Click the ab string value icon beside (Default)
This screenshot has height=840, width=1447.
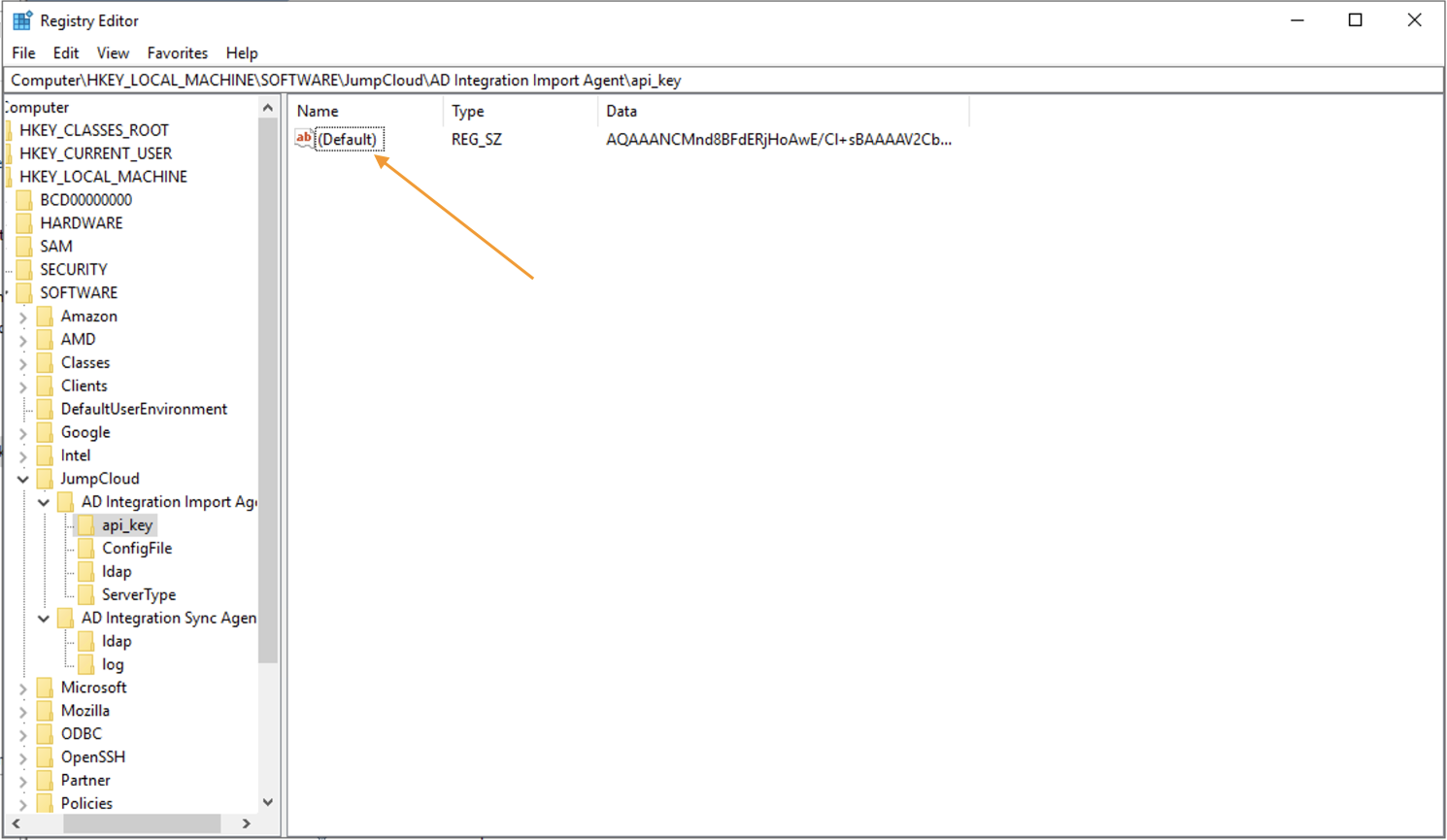pos(303,139)
